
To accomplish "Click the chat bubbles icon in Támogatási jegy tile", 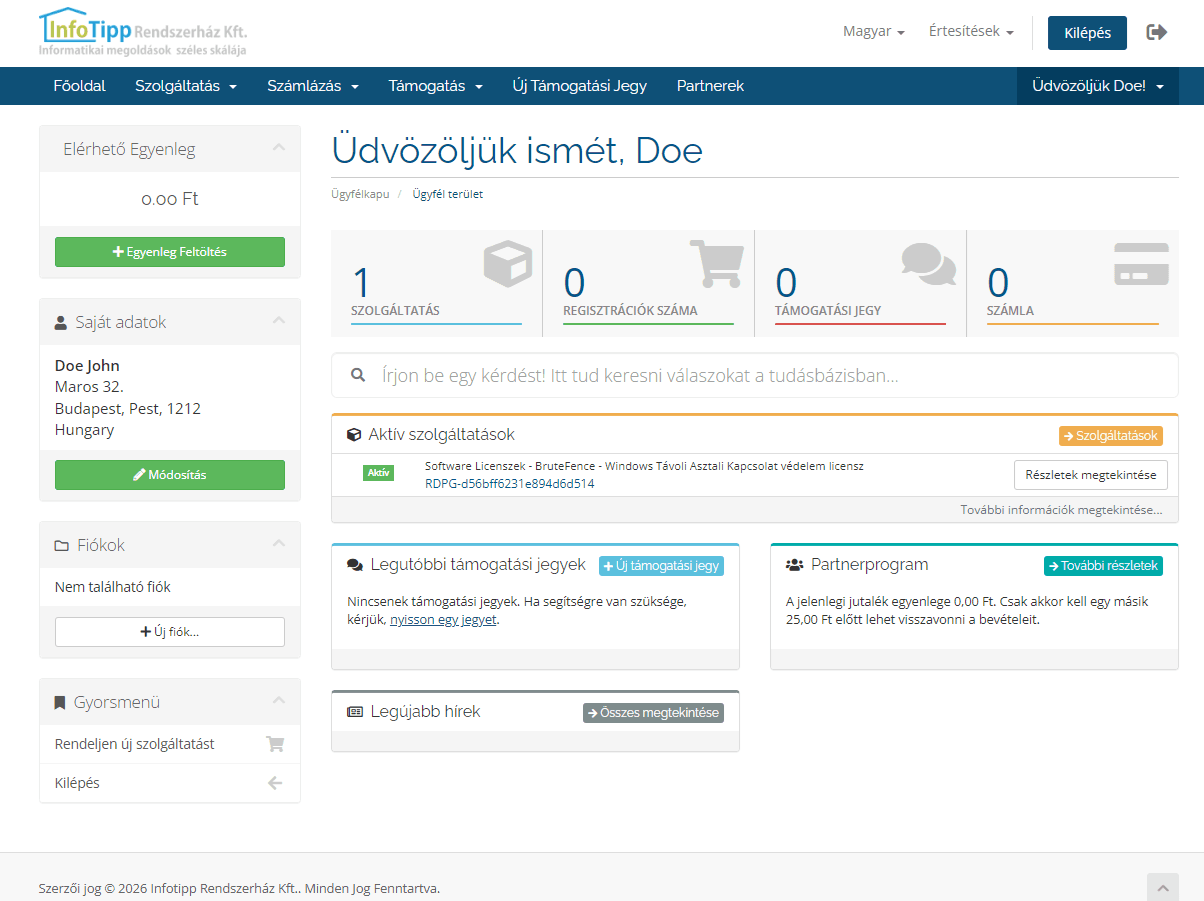I will (928, 263).
